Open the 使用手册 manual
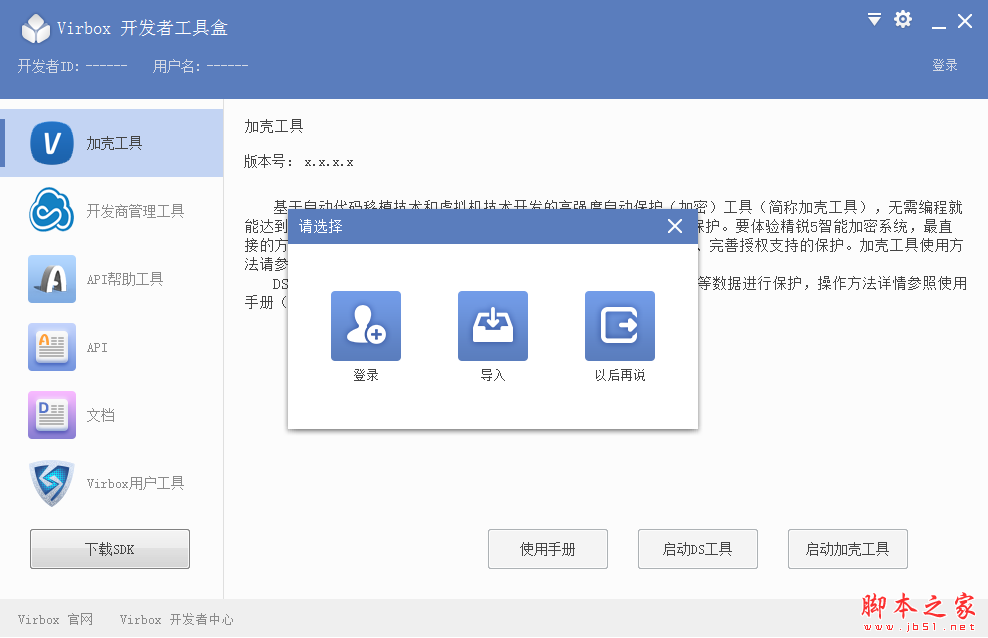Image resolution: width=988 pixels, height=638 pixels. coord(547,548)
